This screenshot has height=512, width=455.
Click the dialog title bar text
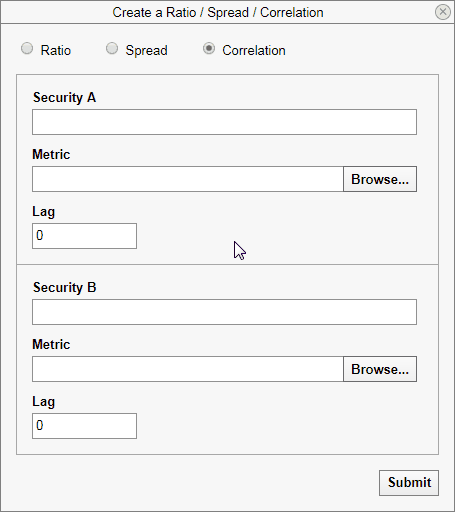click(x=218, y=13)
